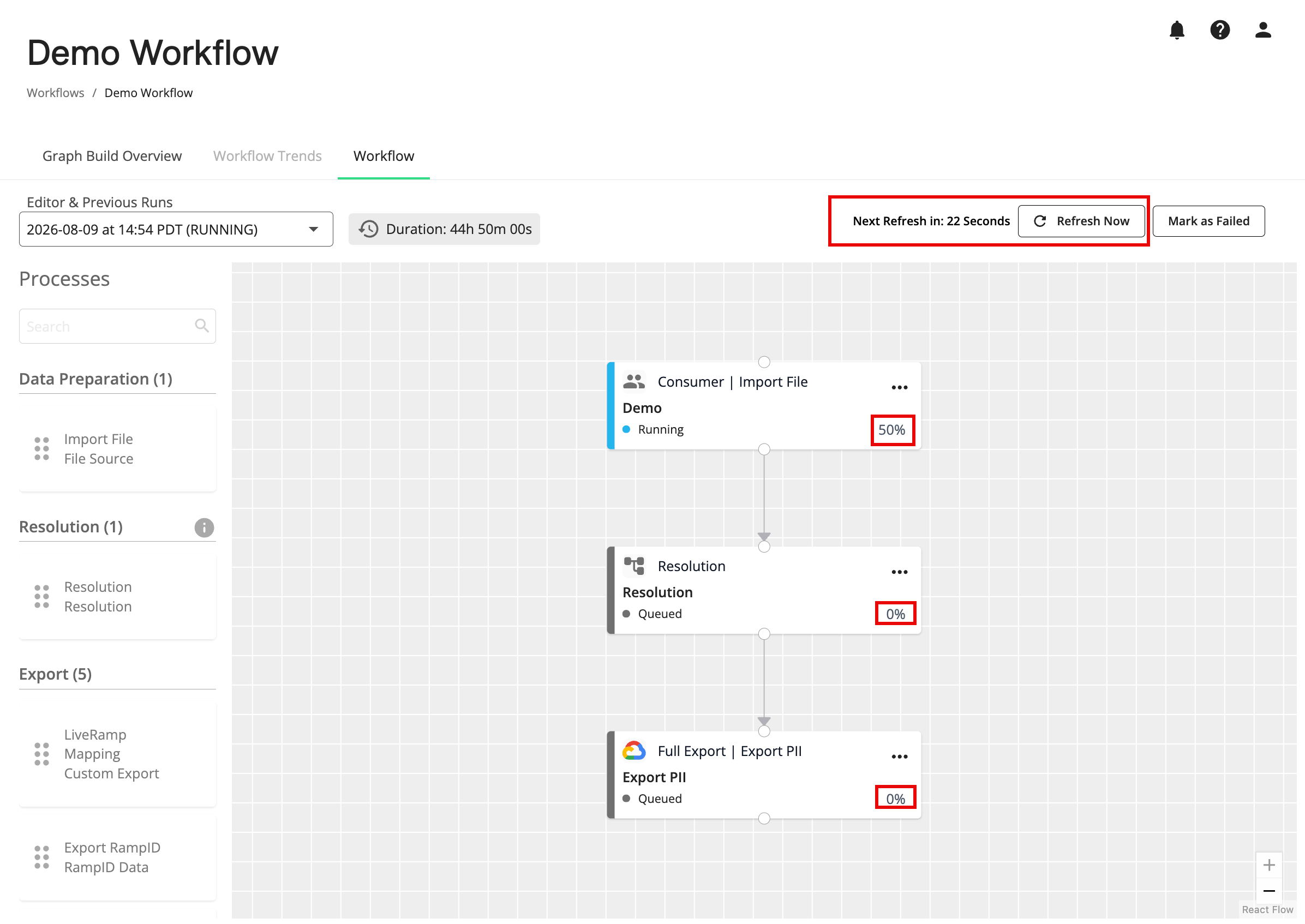This screenshot has height=924, width=1305.
Task: Grab the Import File drag handle
Action: coord(41,449)
